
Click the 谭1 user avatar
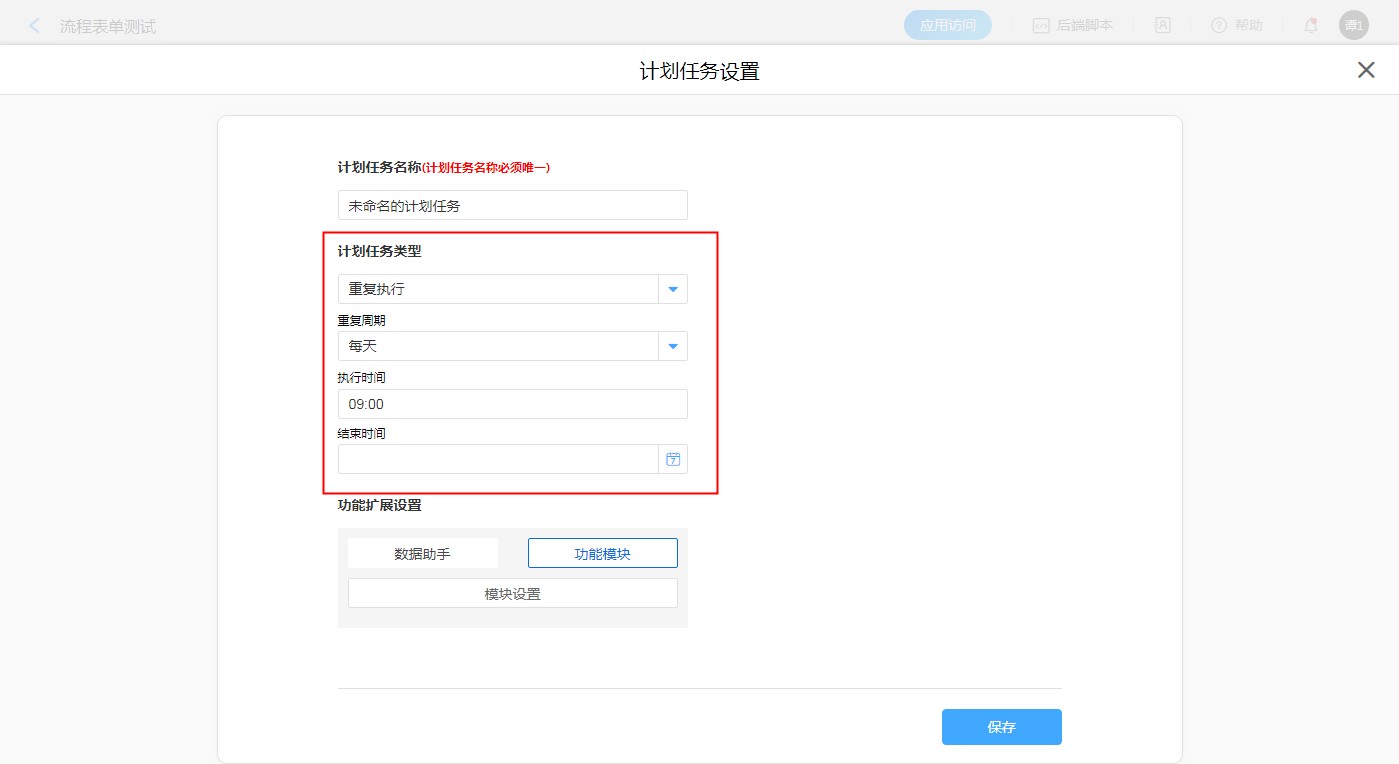tap(1353, 26)
